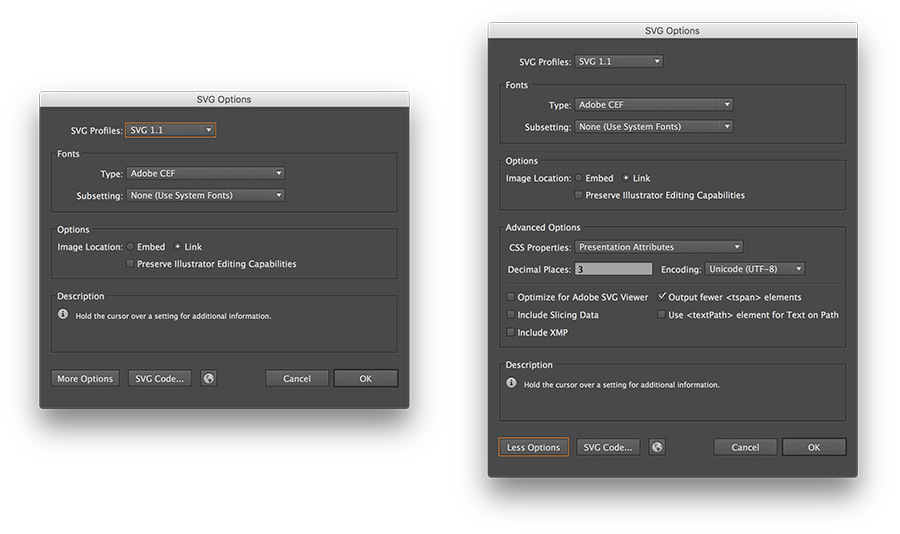Screen dimensions: 900x534
Task: Enable Optimize for Adobe SVG Viewer
Action: [x=511, y=297]
